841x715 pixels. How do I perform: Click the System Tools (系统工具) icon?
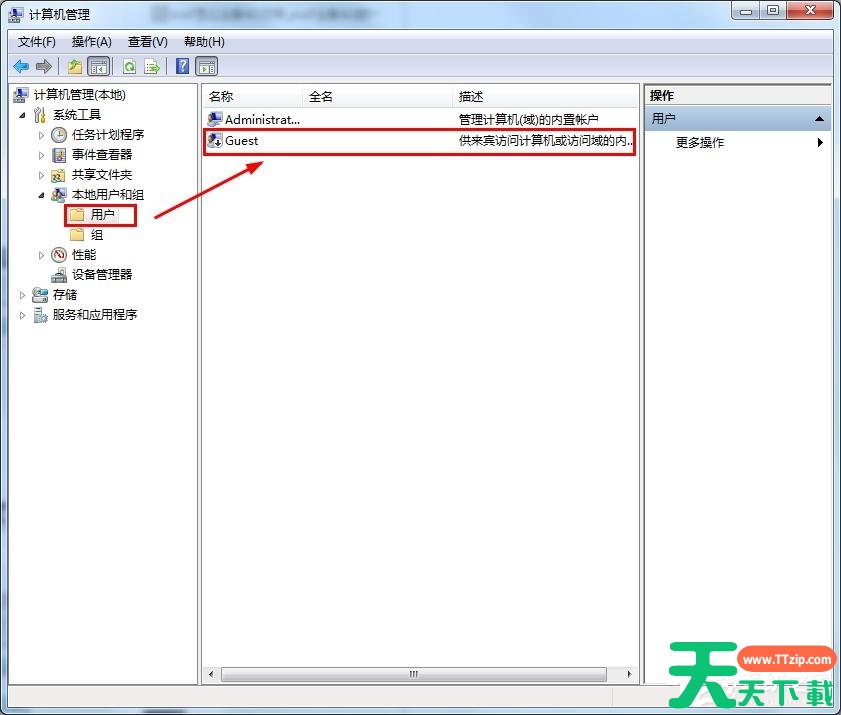coord(40,115)
